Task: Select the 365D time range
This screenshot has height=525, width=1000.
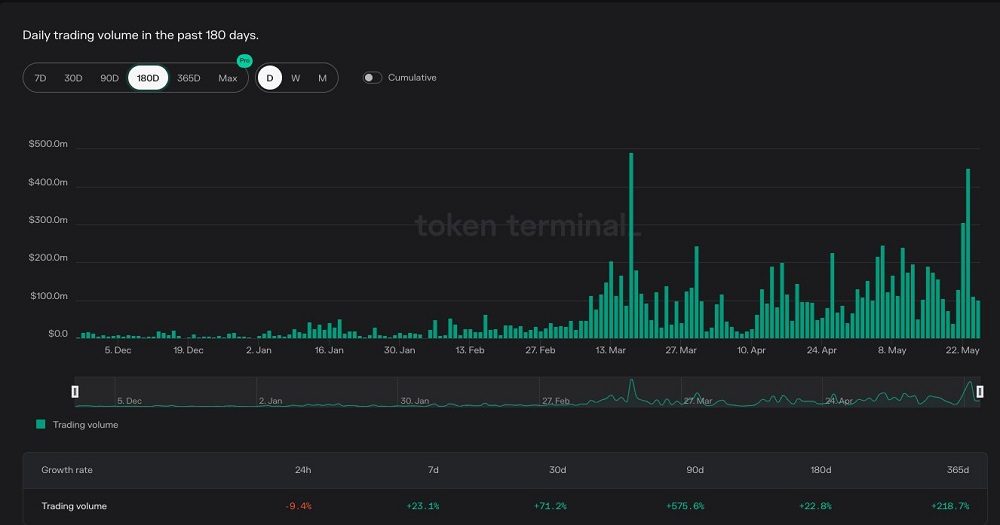Action: tap(188, 78)
